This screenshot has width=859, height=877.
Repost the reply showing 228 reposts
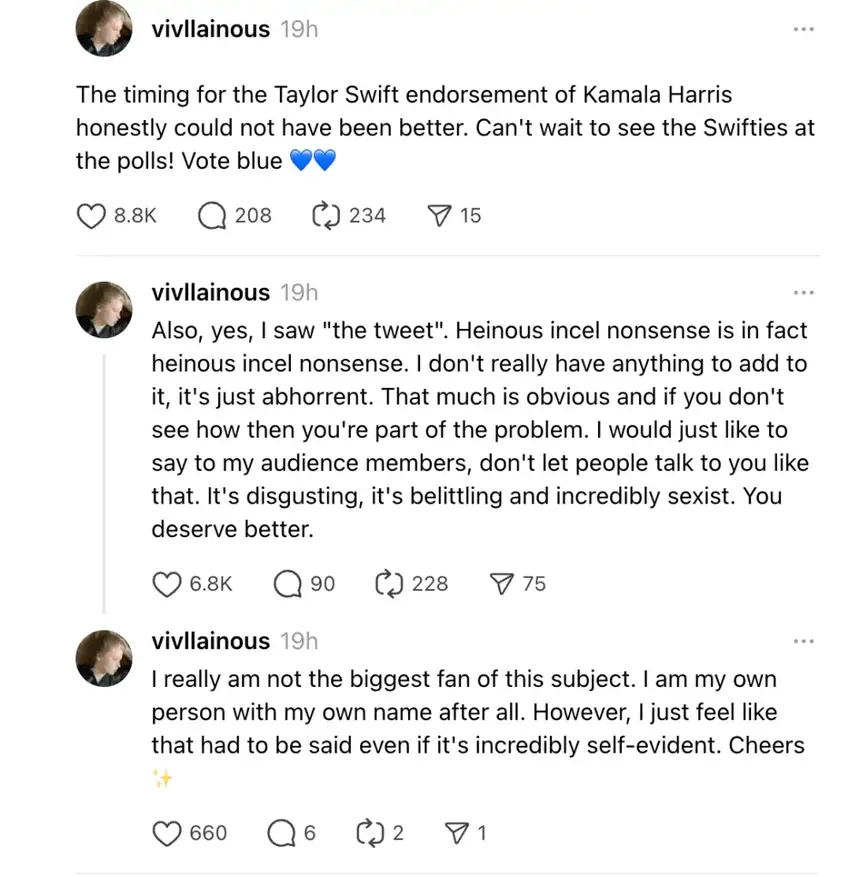pyautogui.click(x=389, y=584)
